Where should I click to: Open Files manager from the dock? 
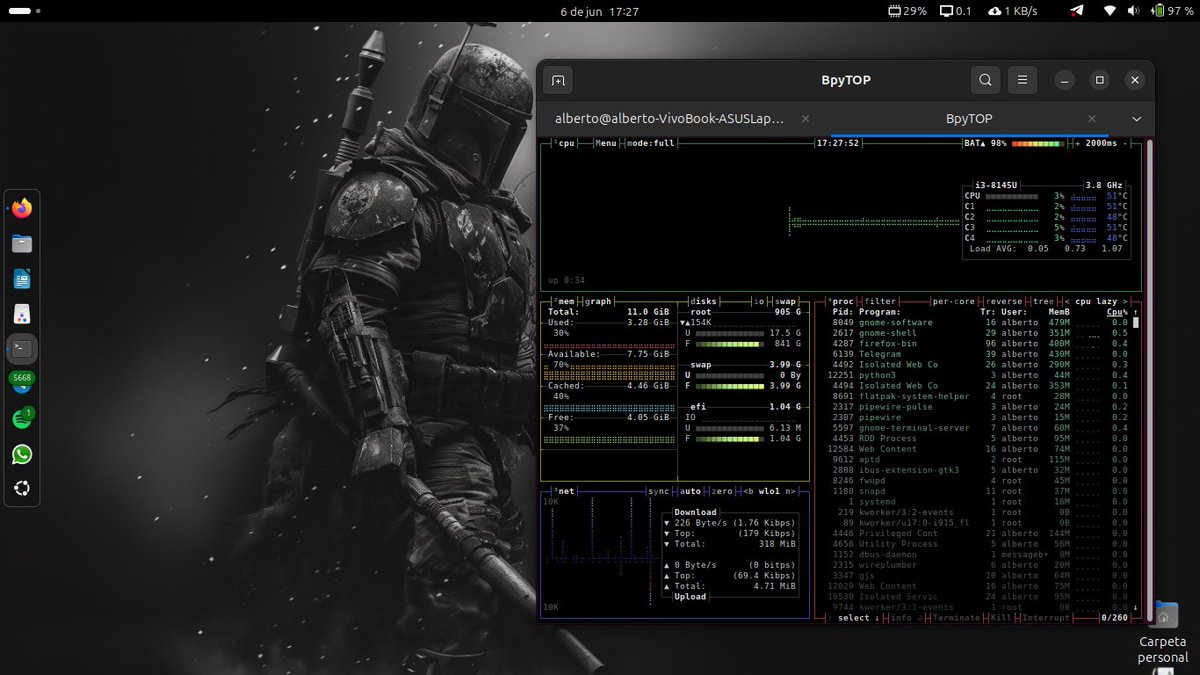click(x=22, y=244)
